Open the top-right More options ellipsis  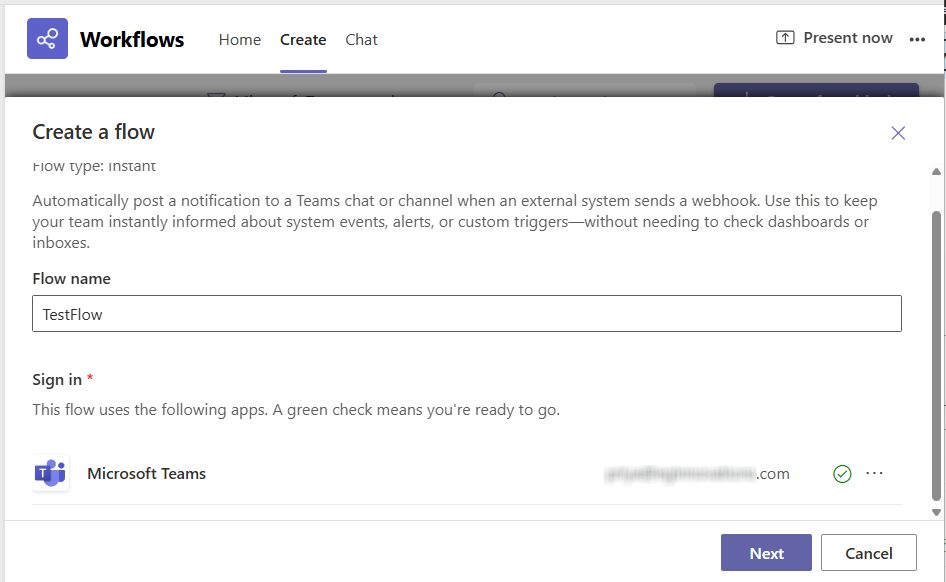[x=917, y=39]
